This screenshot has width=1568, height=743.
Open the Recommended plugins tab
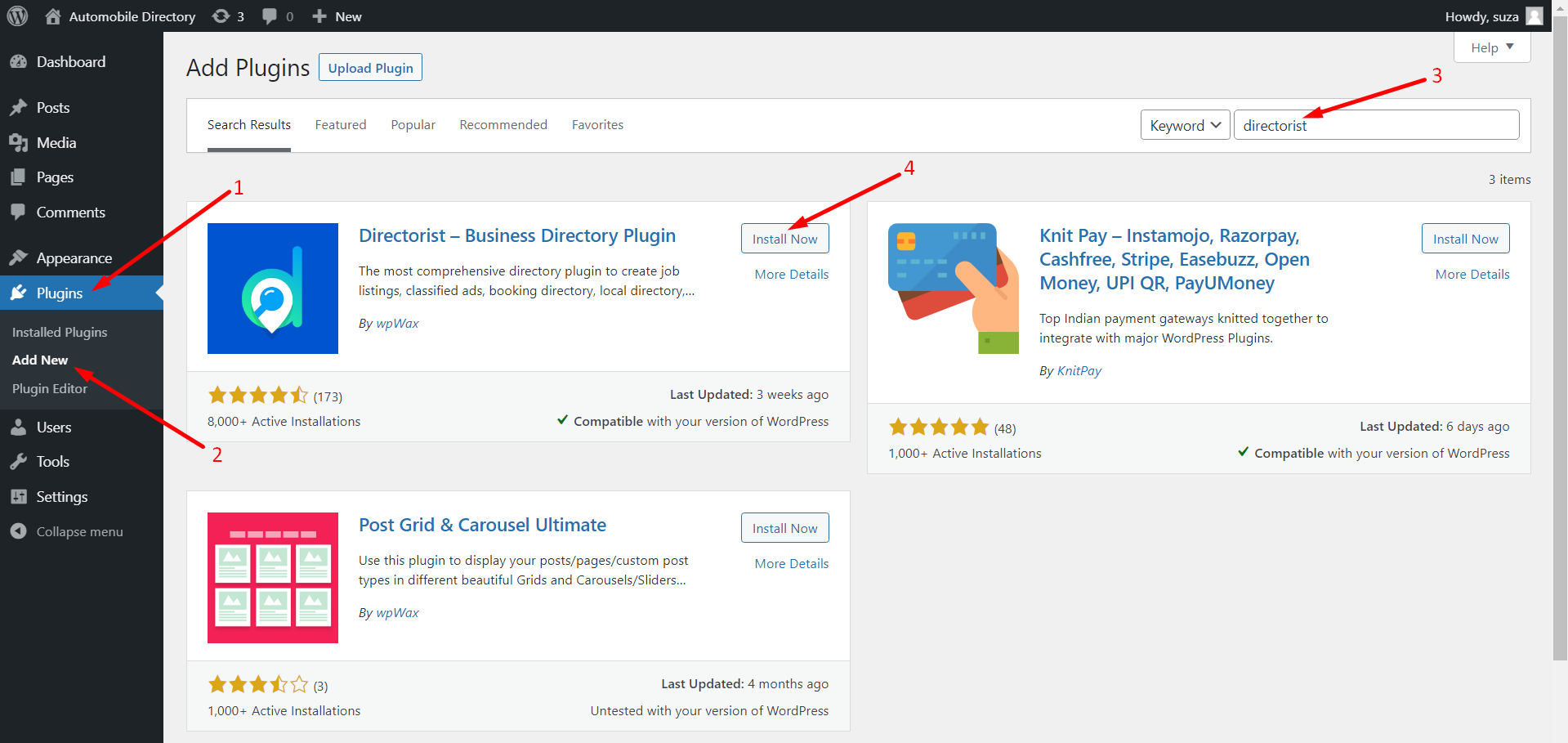pyautogui.click(x=503, y=124)
